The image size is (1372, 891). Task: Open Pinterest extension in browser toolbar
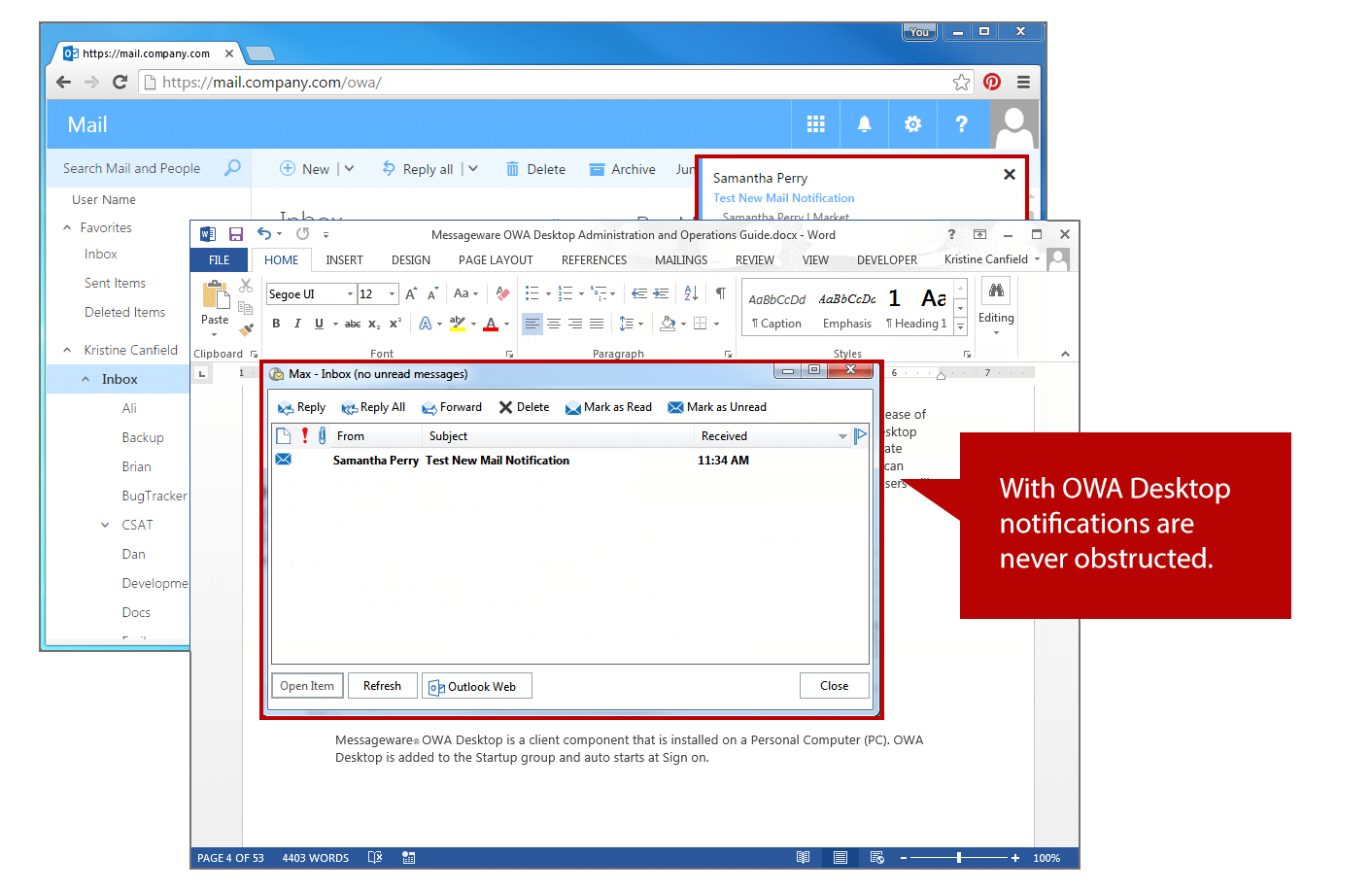(x=991, y=82)
